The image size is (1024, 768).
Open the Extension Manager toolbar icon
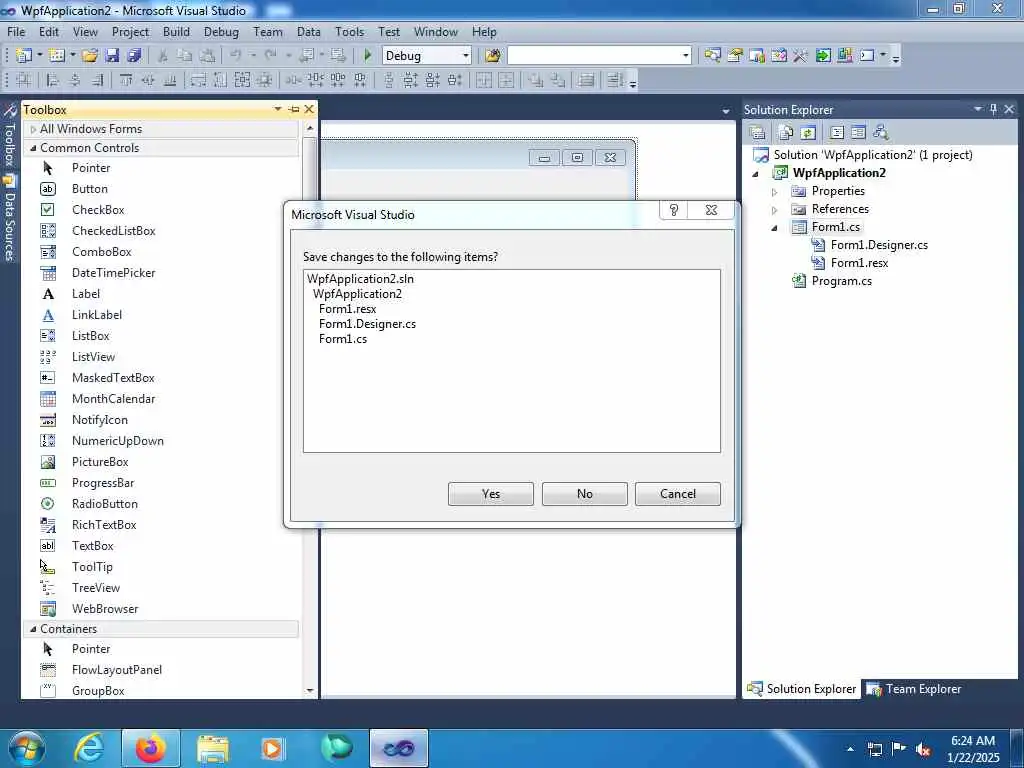tap(844, 56)
